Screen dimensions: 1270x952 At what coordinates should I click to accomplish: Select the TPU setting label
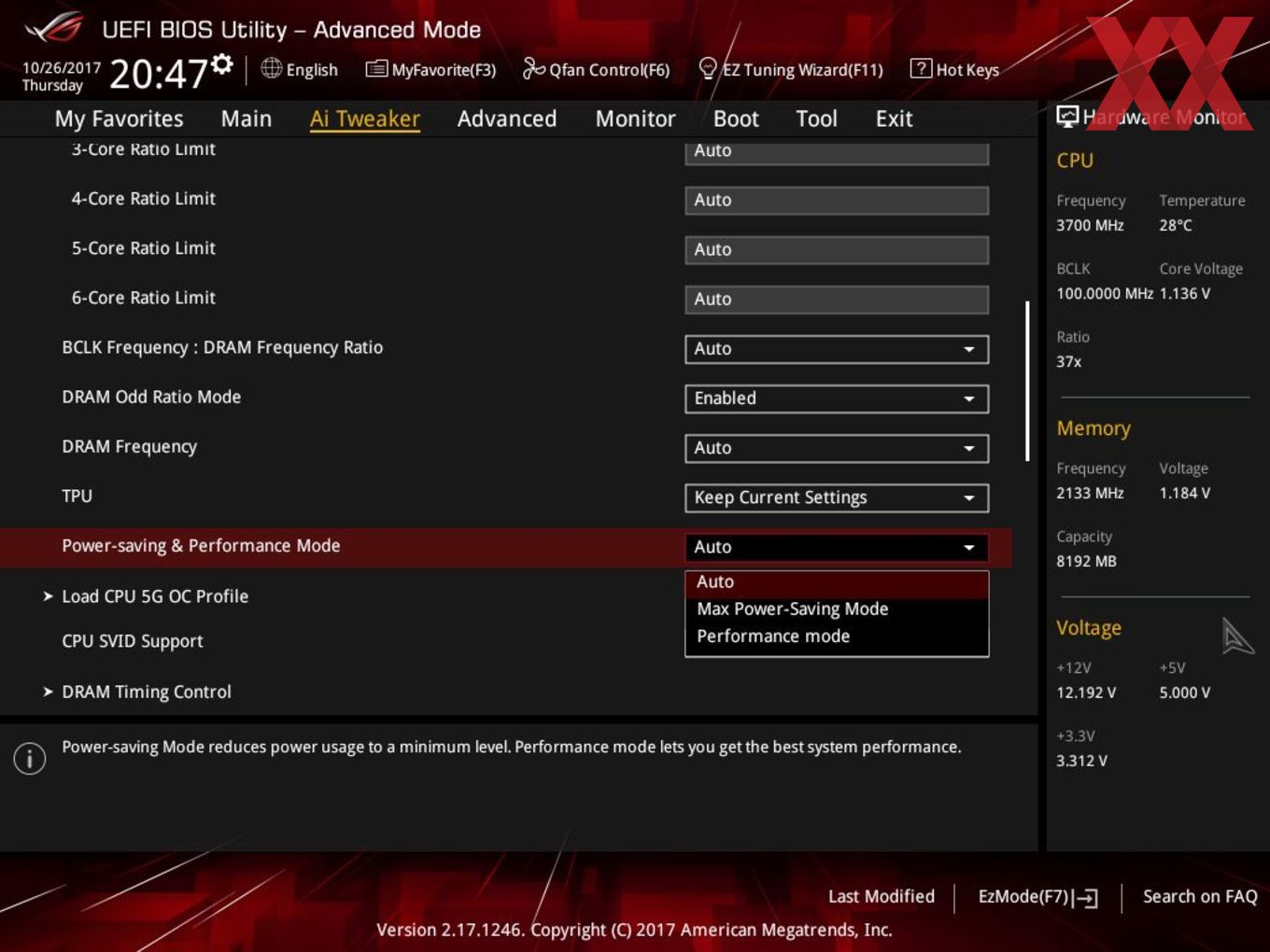pos(78,497)
